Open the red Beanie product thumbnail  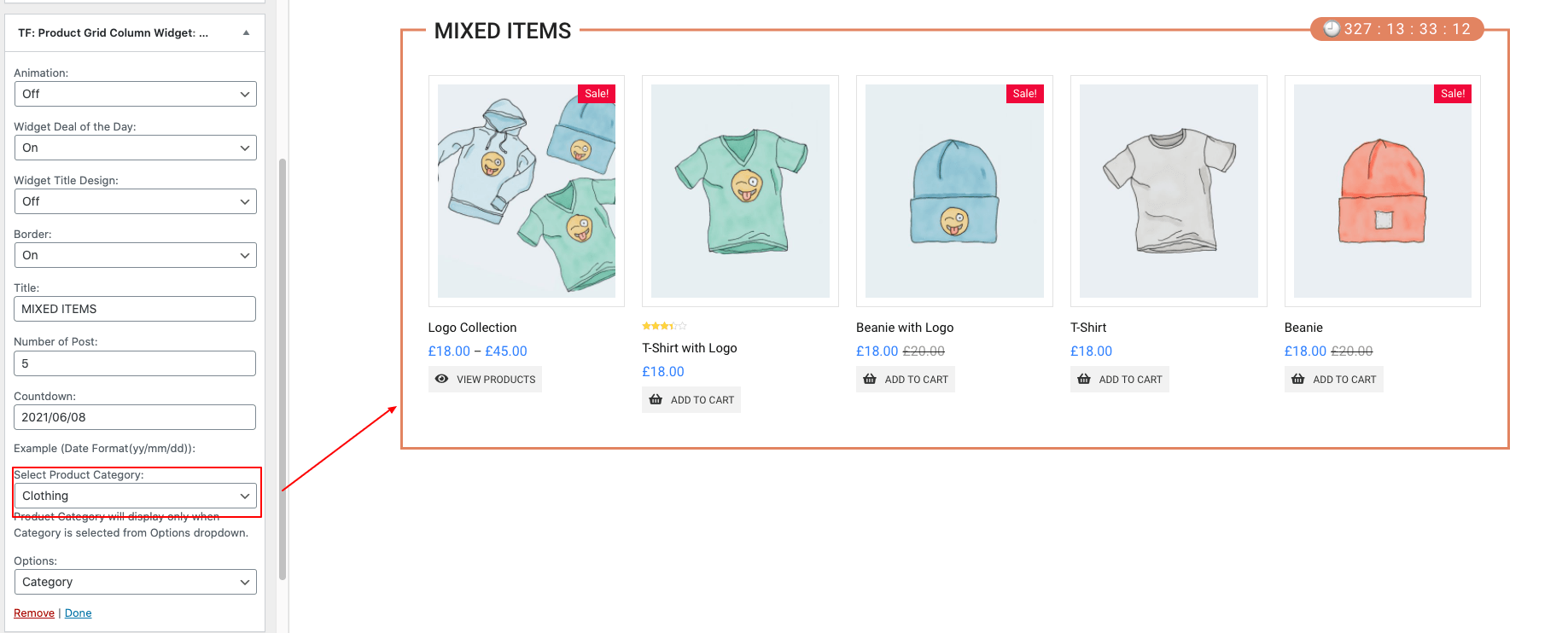pos(1382,191)
